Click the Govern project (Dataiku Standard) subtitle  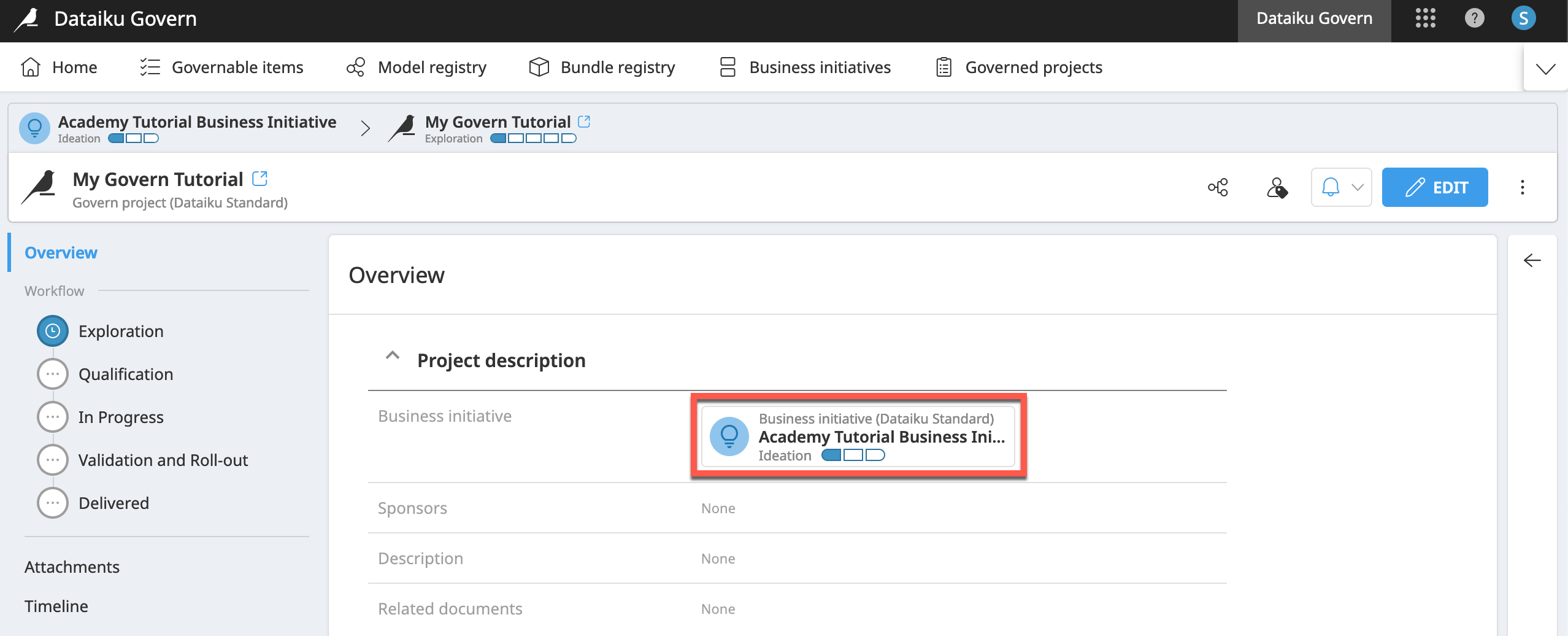(x=180, y=203)
